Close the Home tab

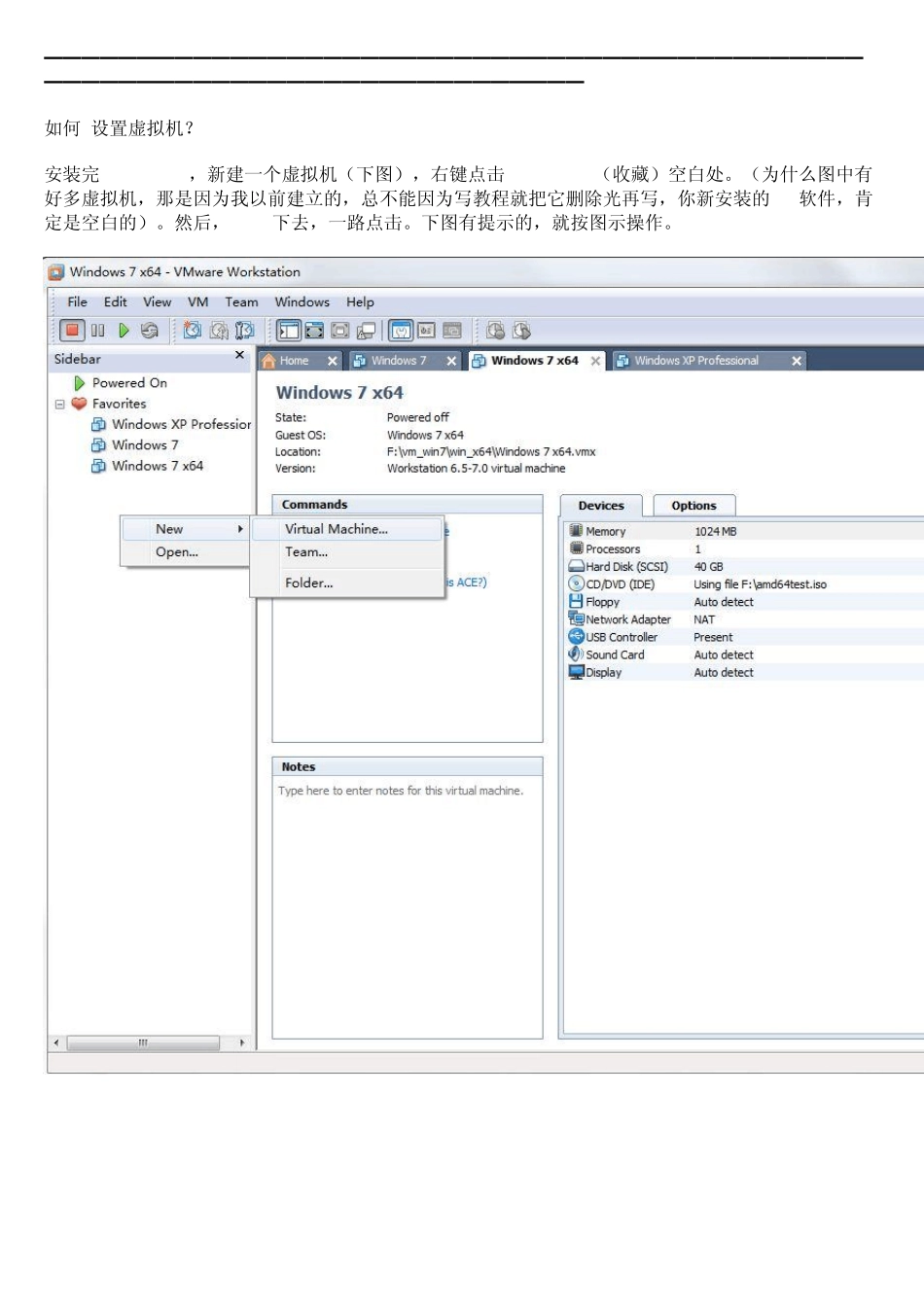(333, 361)
